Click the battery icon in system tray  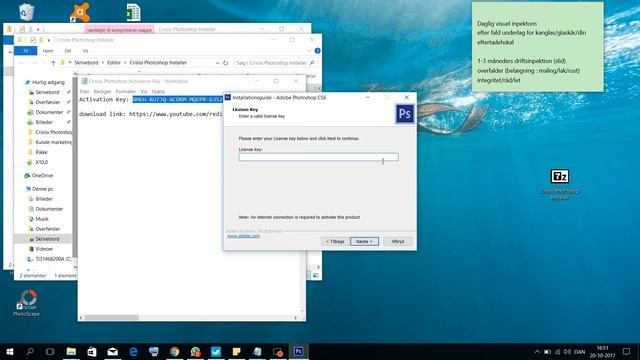pos(547,351)
